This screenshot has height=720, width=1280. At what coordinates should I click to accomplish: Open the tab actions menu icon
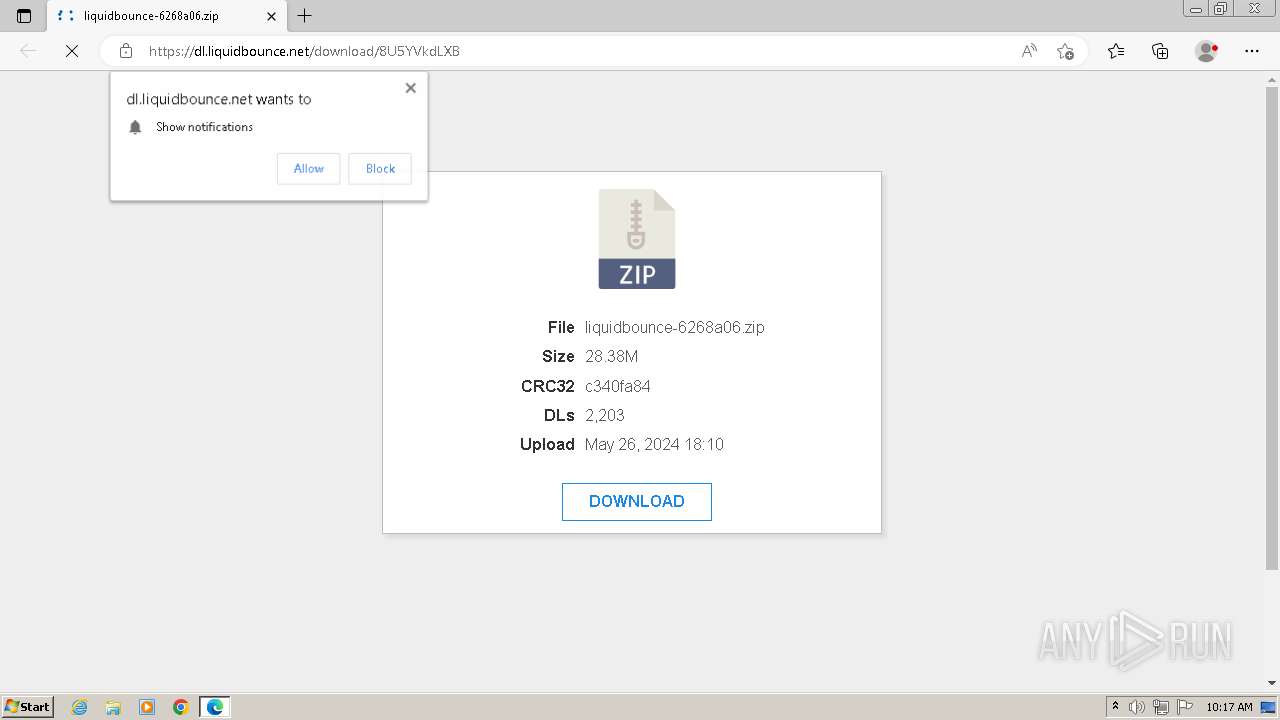click(x=24, y=16)
